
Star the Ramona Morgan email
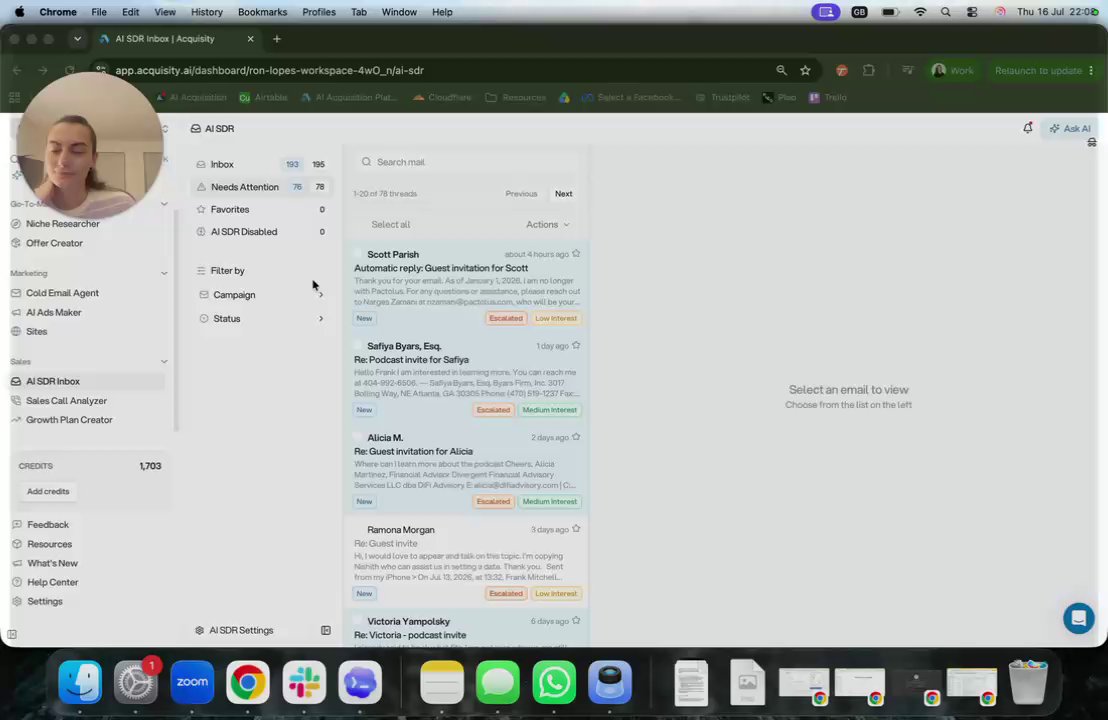576,529
